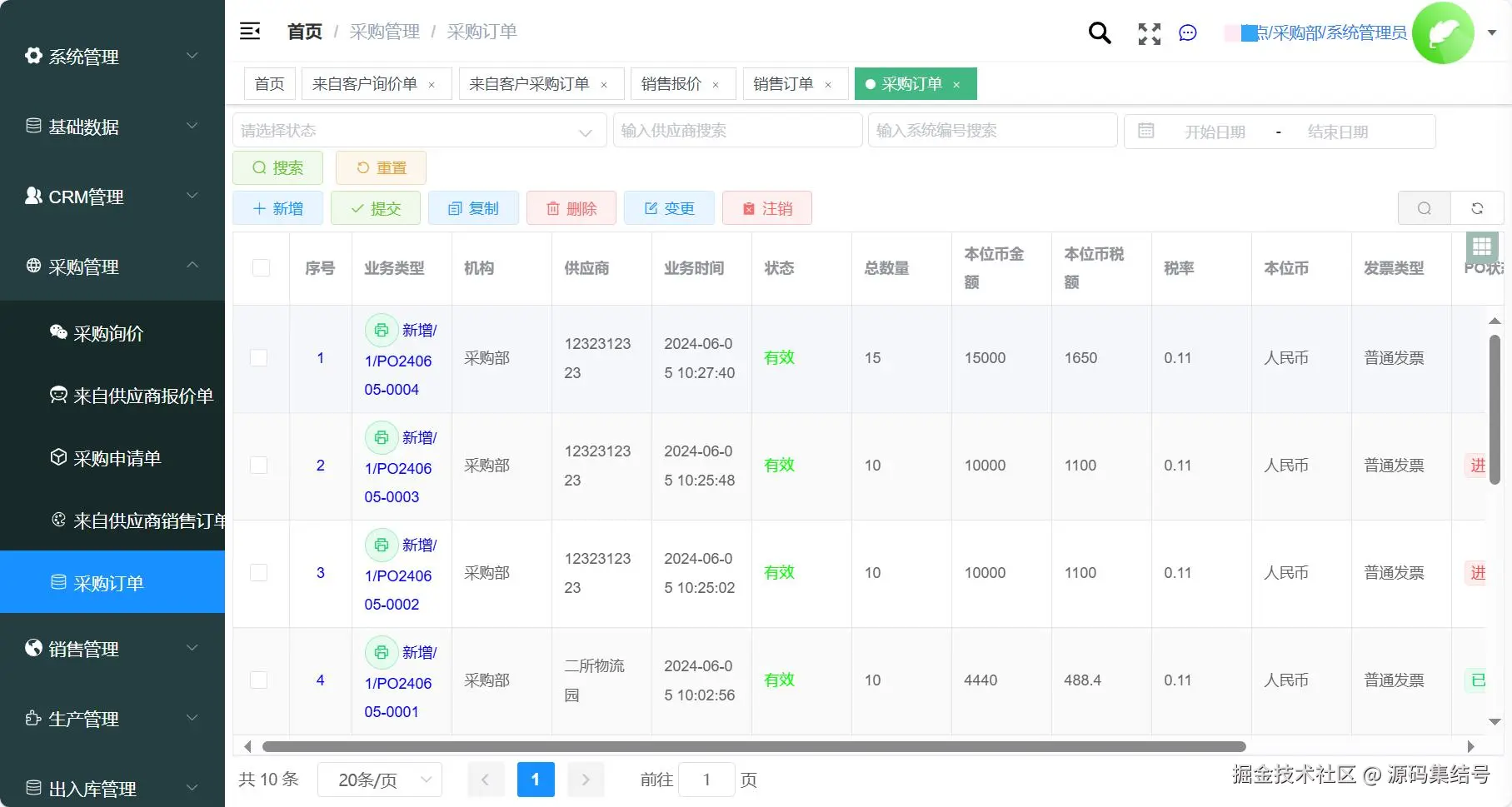Click the 搜索 search button
This screenshot has height=807, width=1512.
[277, 167]
